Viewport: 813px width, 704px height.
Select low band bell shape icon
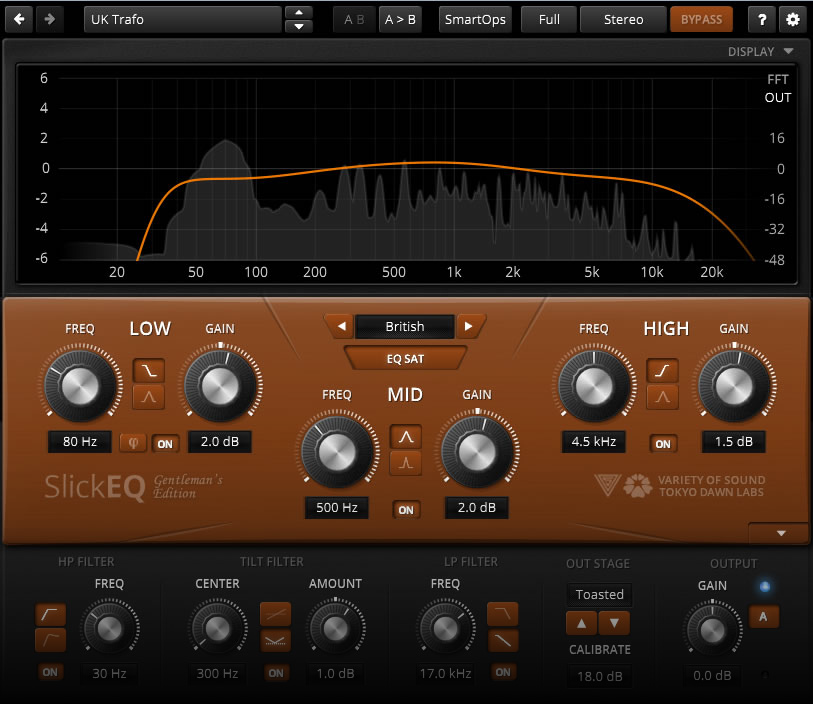click(149, 397)
